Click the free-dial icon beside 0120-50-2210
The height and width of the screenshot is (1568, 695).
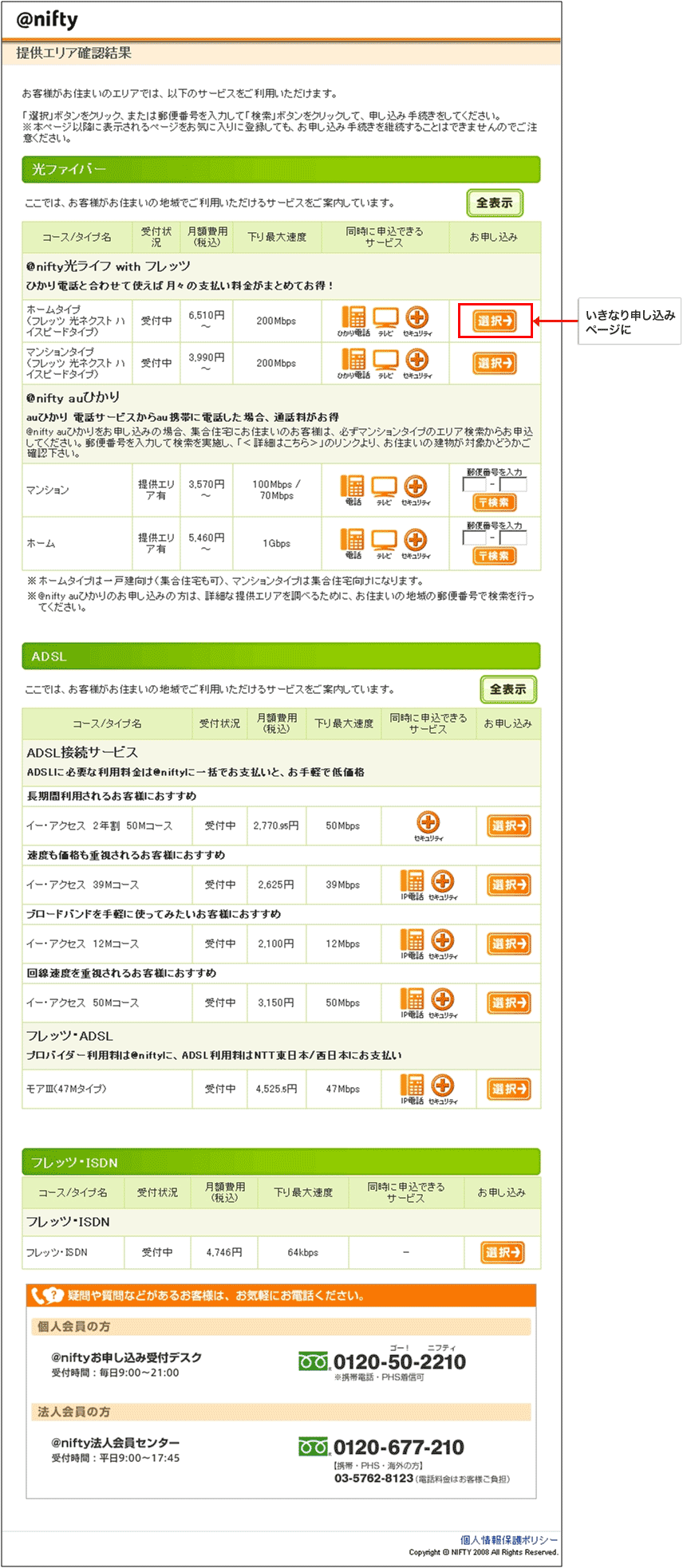314,1361
